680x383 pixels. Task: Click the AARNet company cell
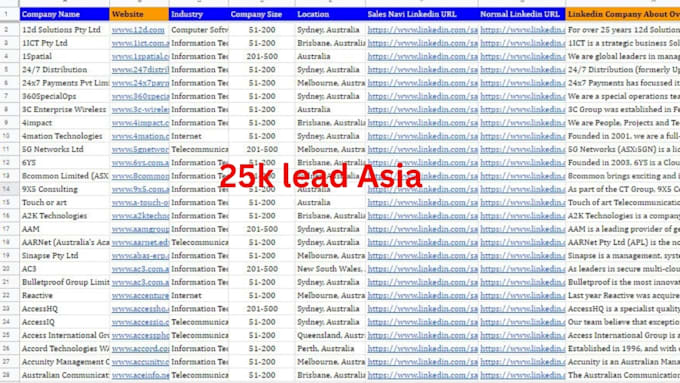pos(64,242)
